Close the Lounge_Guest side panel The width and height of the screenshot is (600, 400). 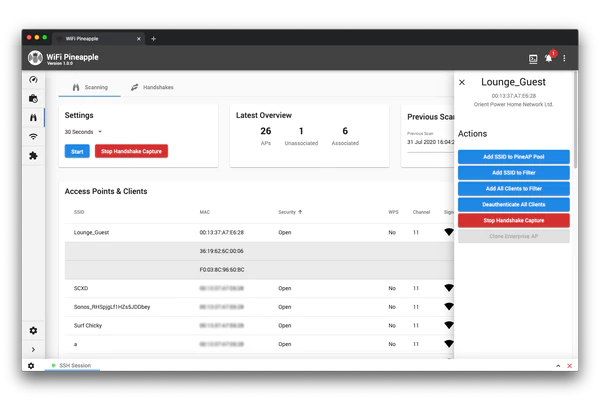click(x=462, y=82)
